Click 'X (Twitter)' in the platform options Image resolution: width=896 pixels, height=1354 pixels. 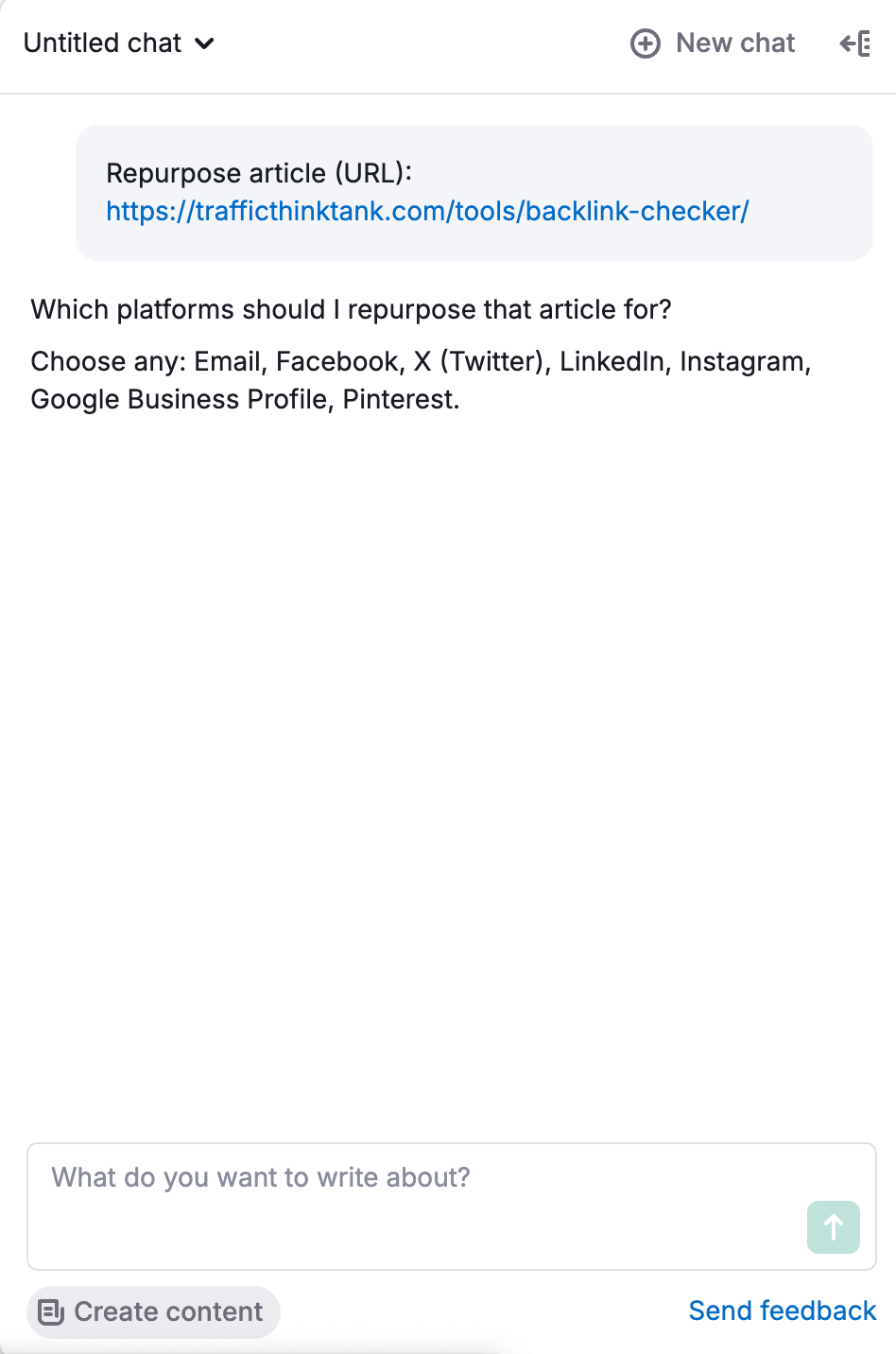481,361
